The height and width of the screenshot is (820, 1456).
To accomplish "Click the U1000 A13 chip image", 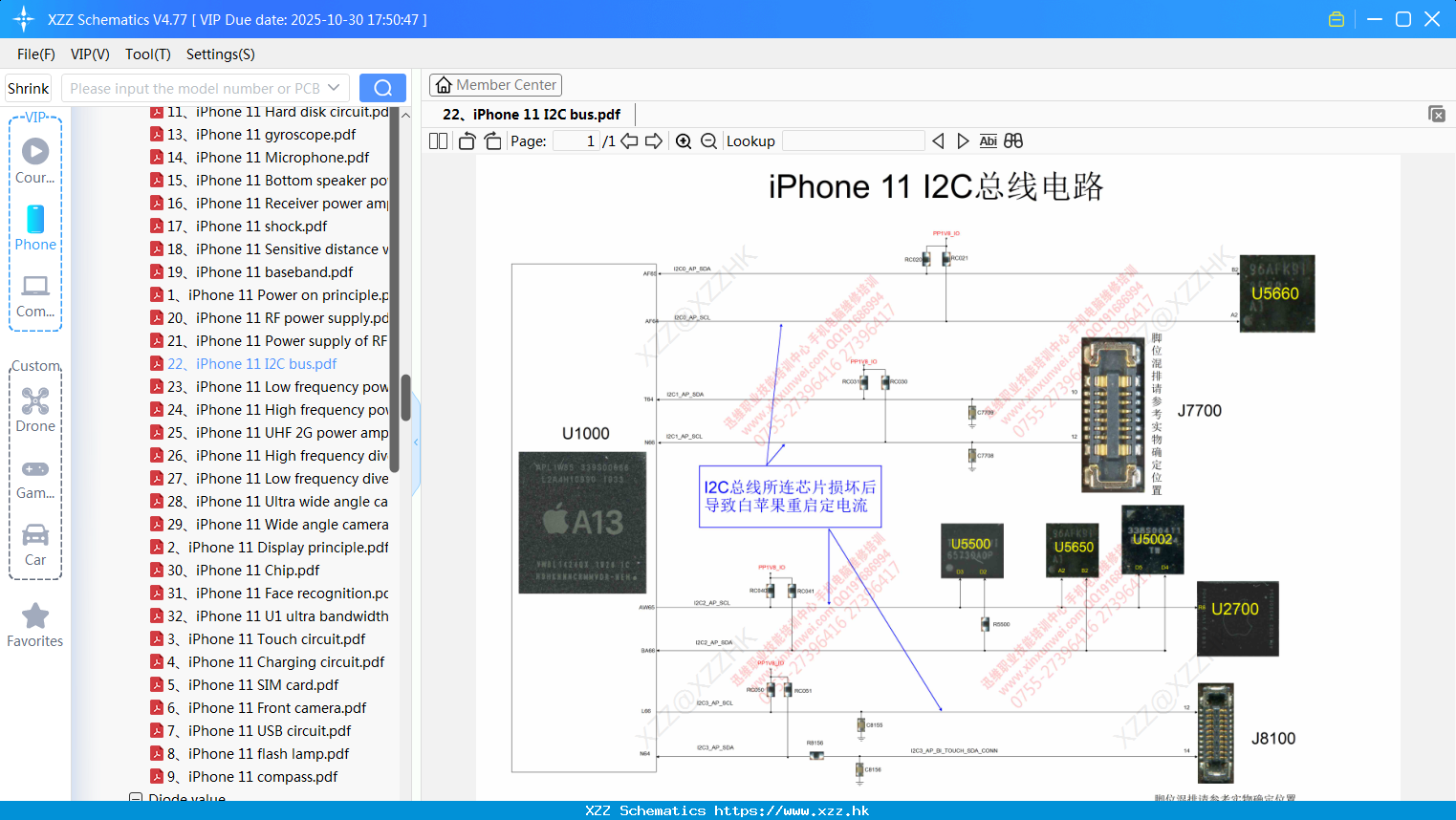I will pos(582,523).
